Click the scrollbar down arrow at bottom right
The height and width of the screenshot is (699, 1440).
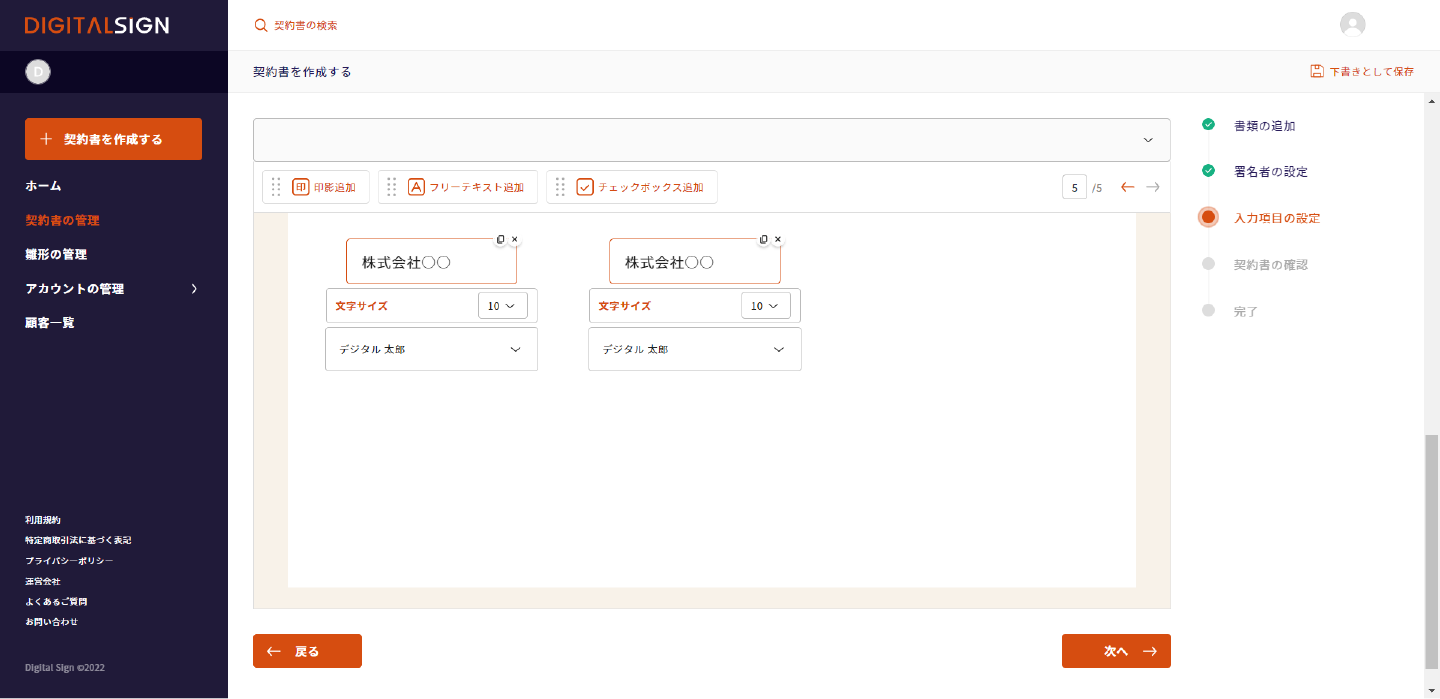pyautogui.click(x=1432, y=691)
